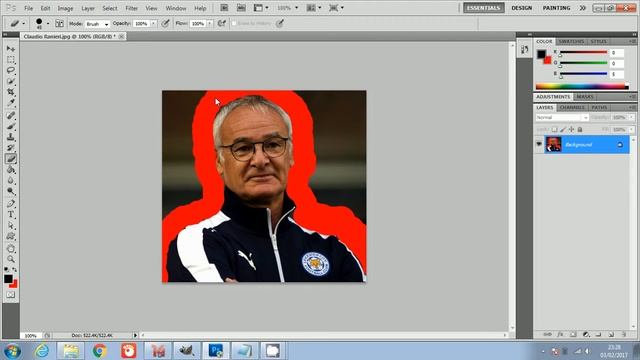This screenshot has width=640, height=360.
Task: Select the Paint Bucket tool
Action: coord(11,169)
